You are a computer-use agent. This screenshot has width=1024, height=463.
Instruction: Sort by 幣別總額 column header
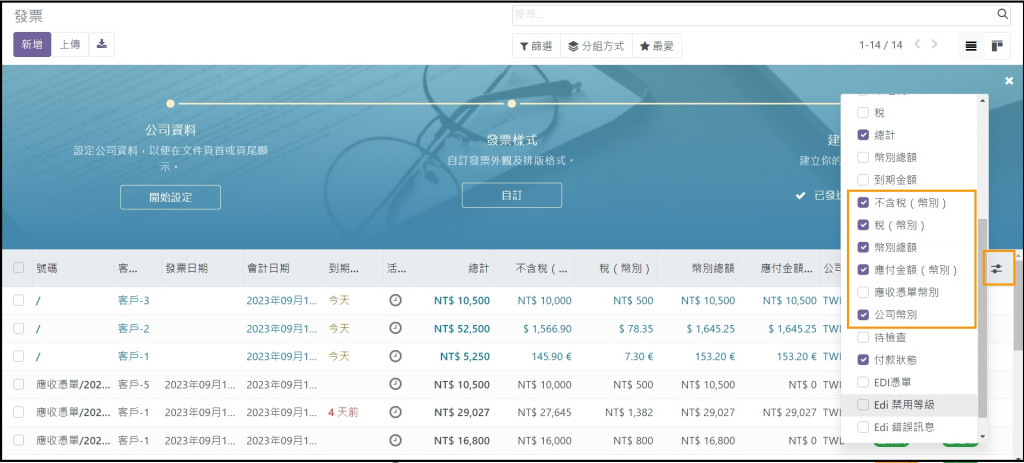tap(697, 268)
